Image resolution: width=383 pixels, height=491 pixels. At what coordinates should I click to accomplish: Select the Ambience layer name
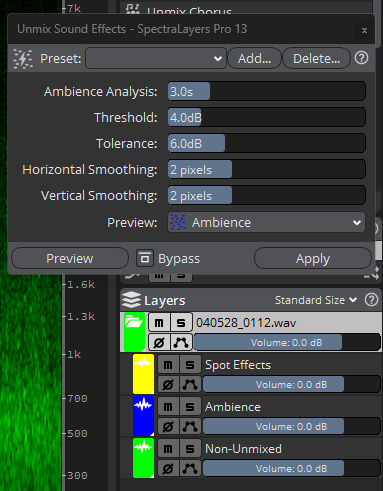(x=233, y=407)
